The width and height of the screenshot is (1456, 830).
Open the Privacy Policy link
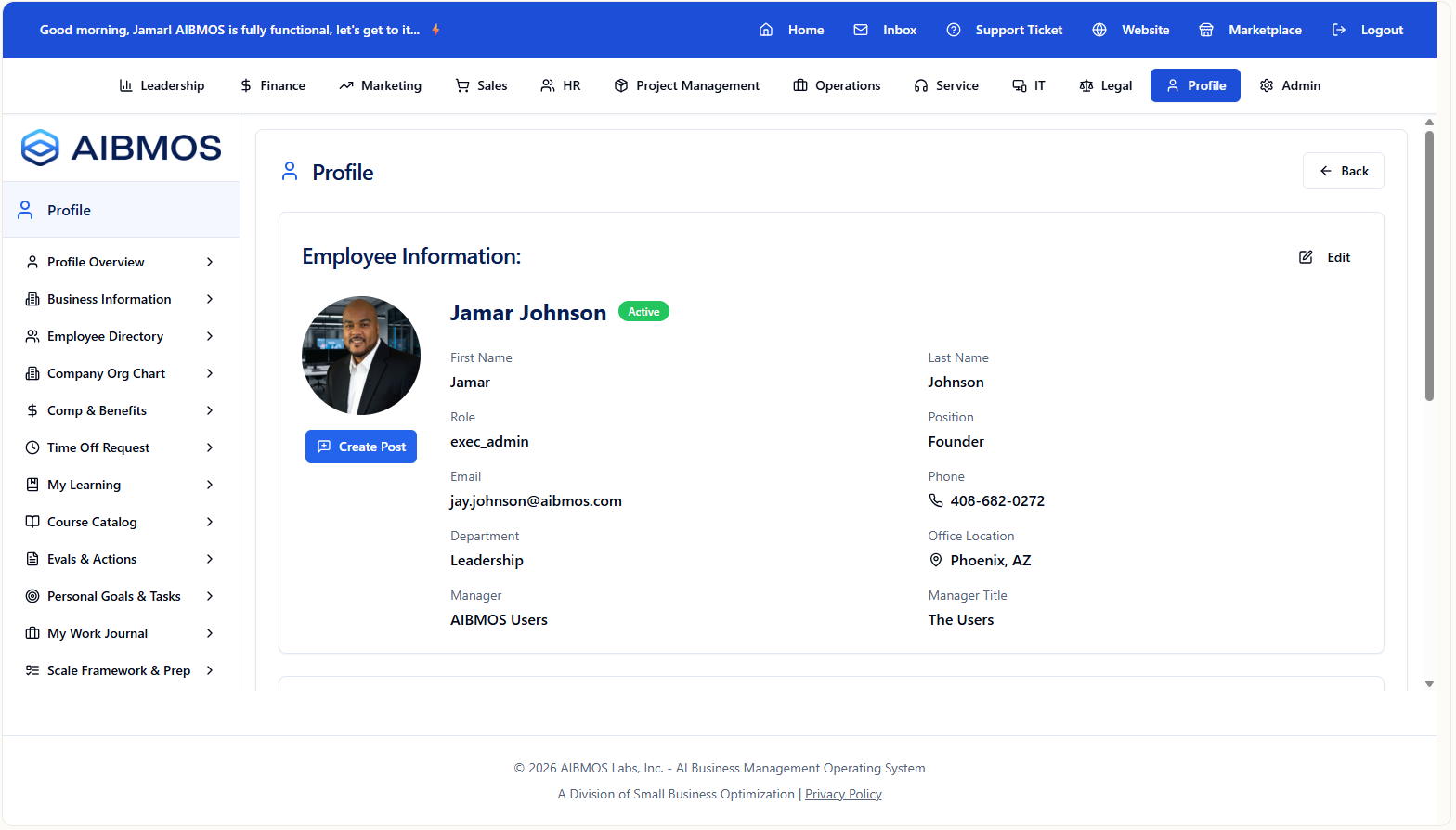coord(843,794)
